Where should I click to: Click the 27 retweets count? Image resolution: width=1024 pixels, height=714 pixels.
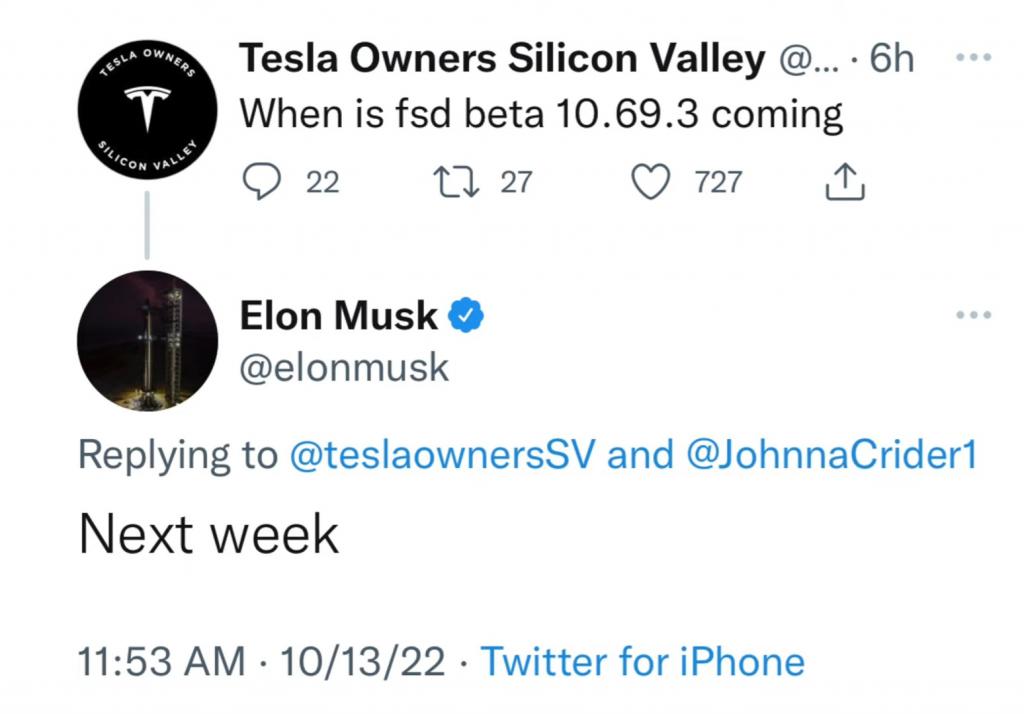pyautogui.click(x=517, y=182)
